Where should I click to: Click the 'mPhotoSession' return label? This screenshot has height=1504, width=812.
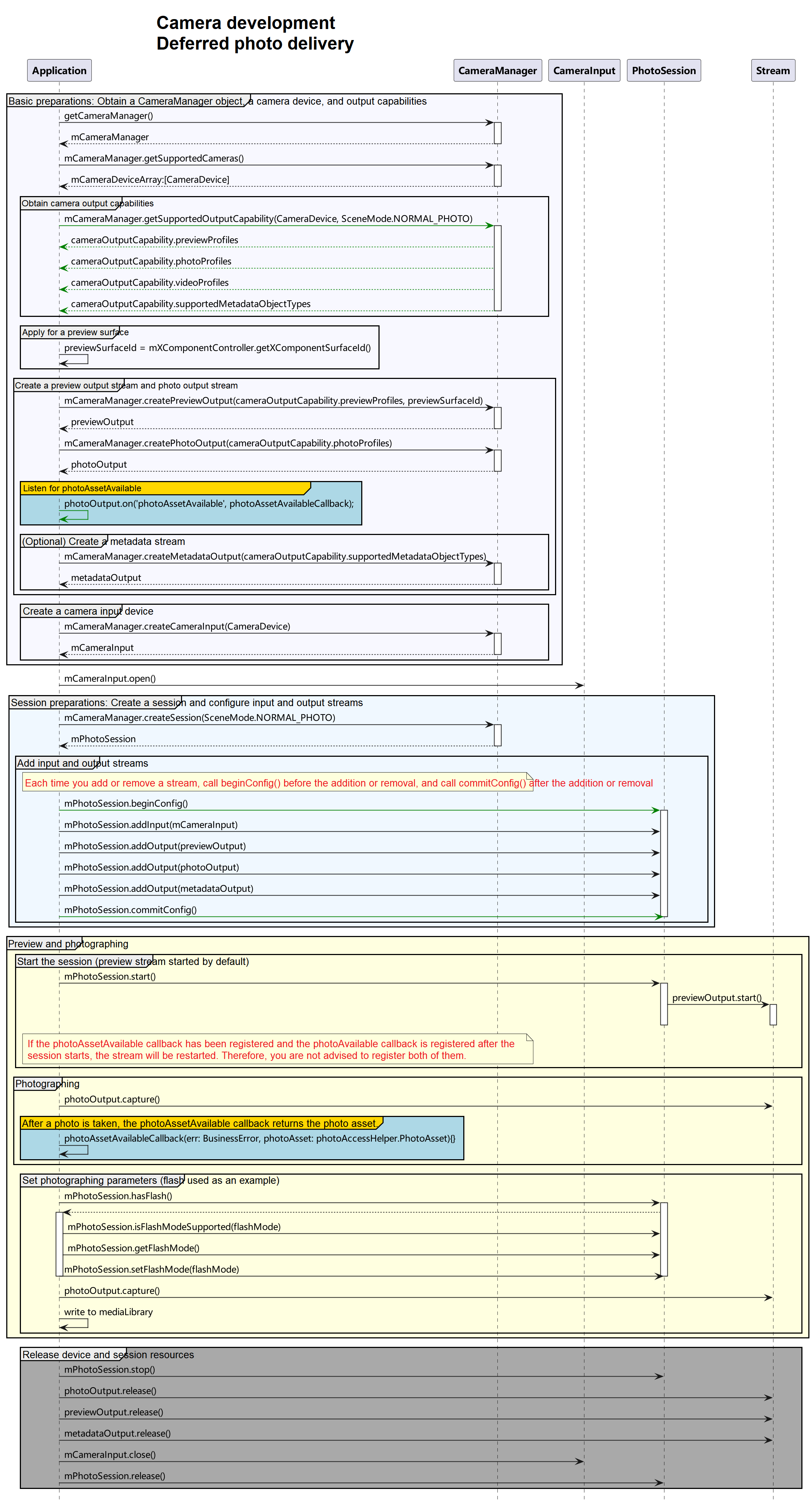click(103, 738)
